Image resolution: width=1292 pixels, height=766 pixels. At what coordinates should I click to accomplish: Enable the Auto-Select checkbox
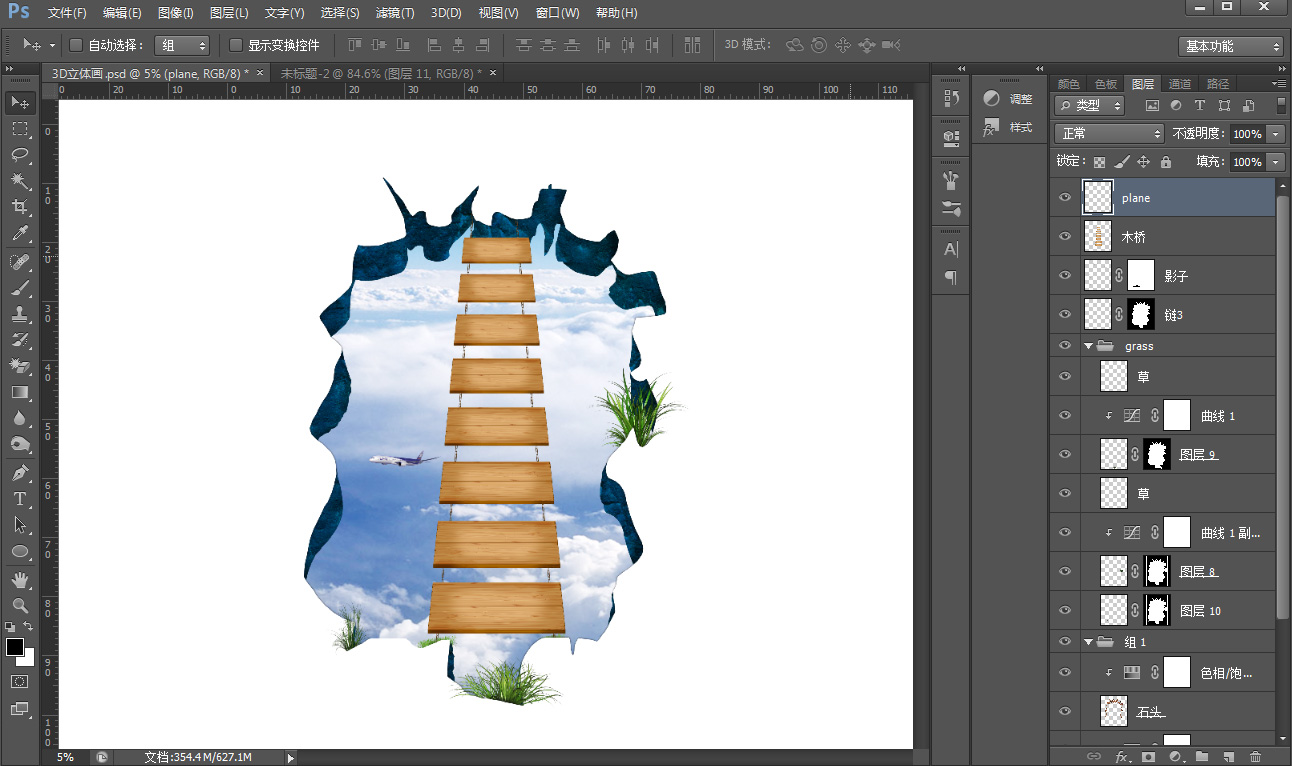pos(76,45)
